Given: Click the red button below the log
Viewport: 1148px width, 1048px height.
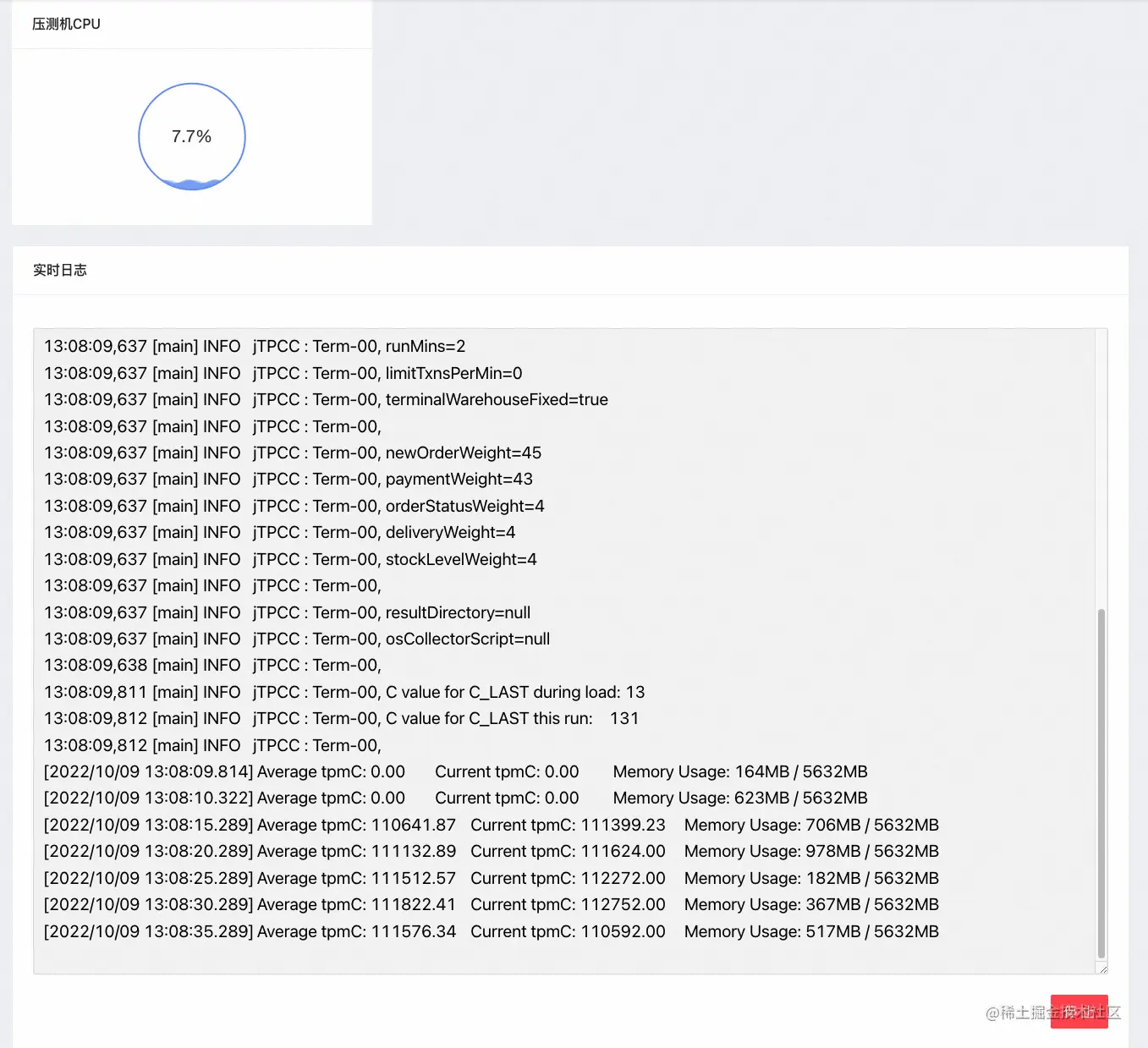Looking at the screenshot, I should click(x=1079, y=1012).
